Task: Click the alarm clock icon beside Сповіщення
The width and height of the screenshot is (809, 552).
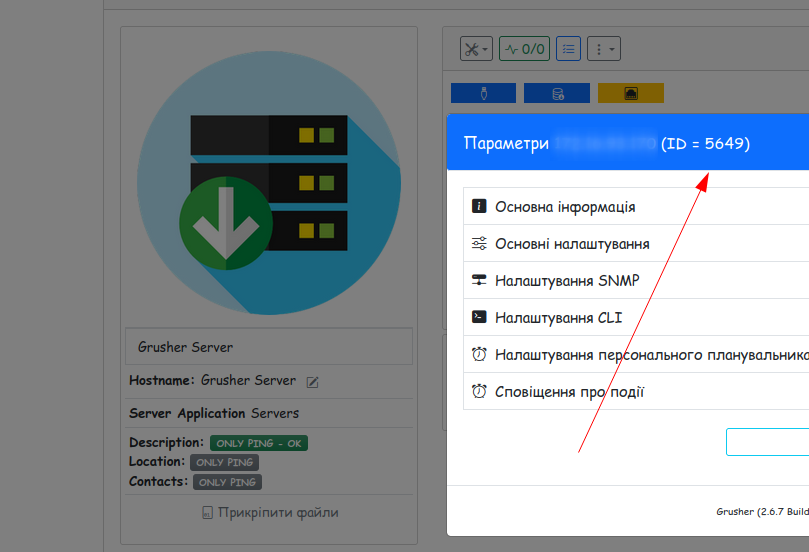Action: [479, 391]
